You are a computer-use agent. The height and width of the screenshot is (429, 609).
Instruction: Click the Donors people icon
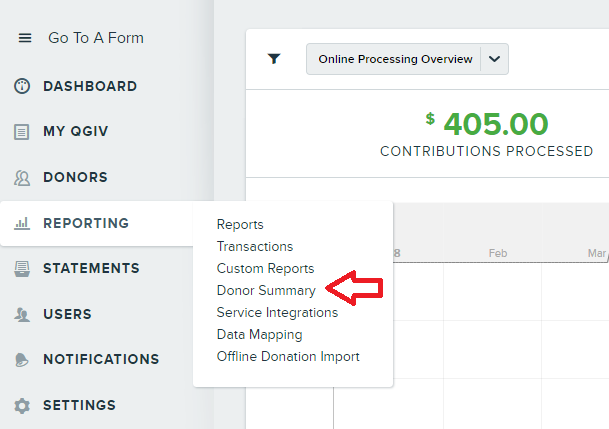pos(22,178)
